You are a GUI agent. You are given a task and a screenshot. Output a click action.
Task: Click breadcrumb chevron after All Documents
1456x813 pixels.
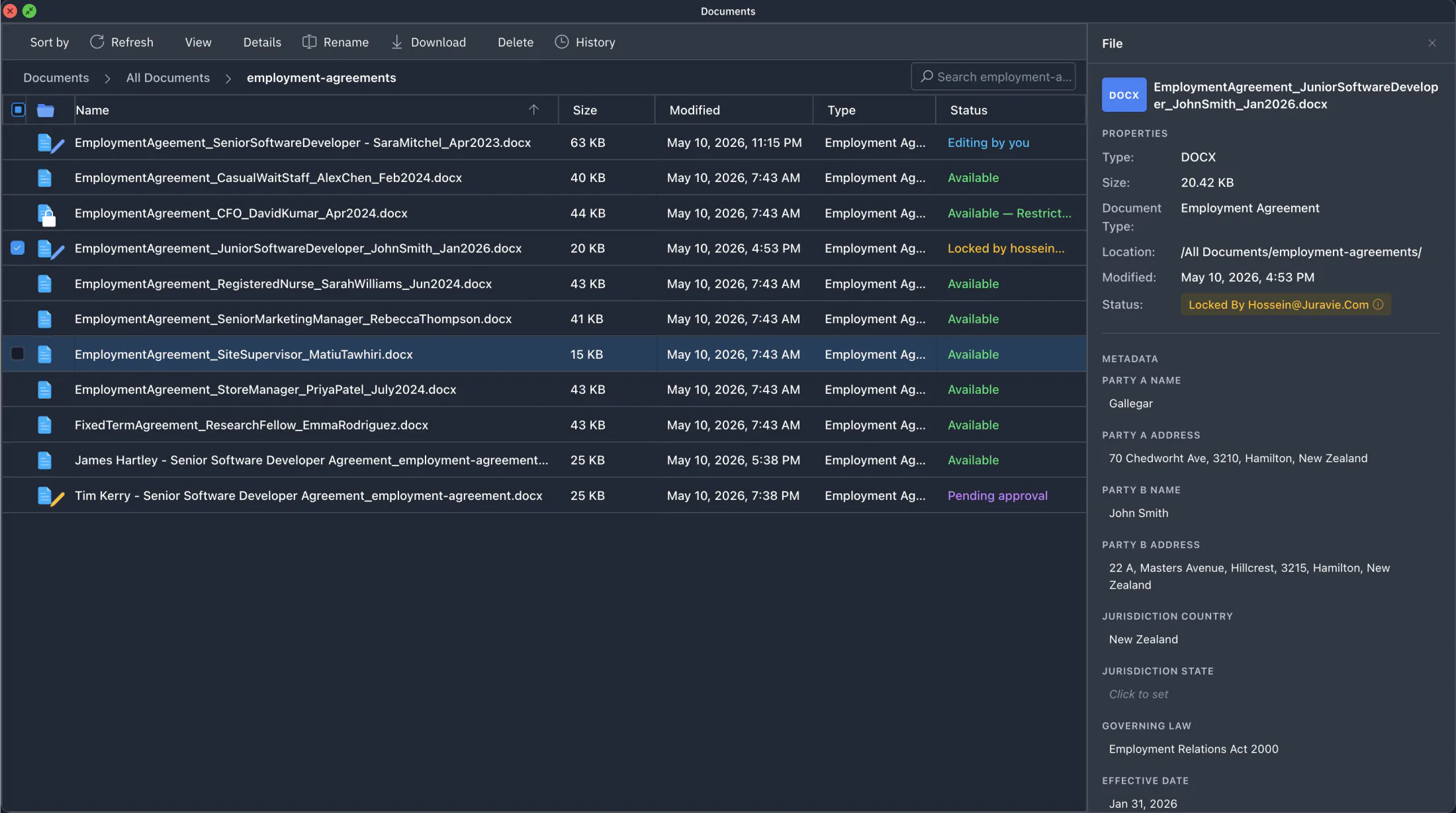pos(228,78)
